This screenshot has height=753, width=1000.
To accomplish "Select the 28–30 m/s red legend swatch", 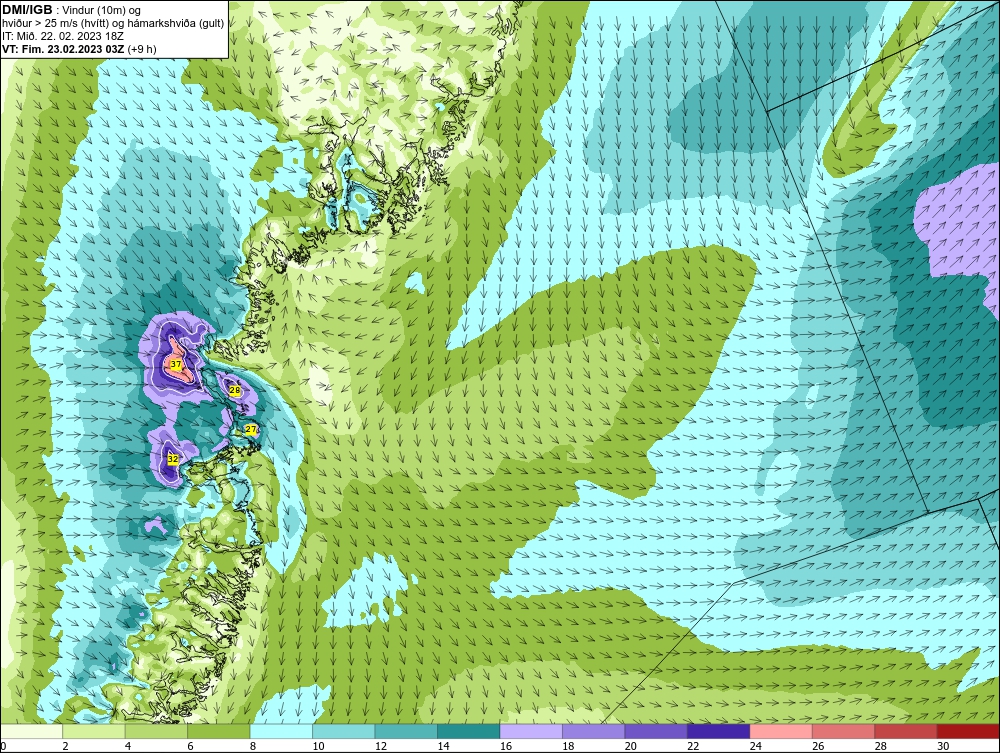I will click(906, 731).
